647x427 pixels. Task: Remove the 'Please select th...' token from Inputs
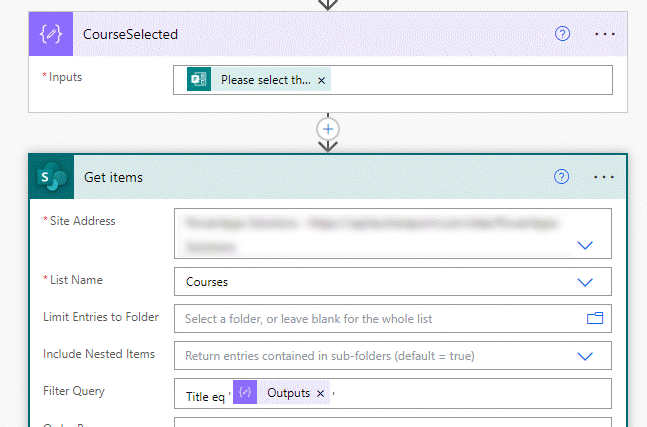321,80
